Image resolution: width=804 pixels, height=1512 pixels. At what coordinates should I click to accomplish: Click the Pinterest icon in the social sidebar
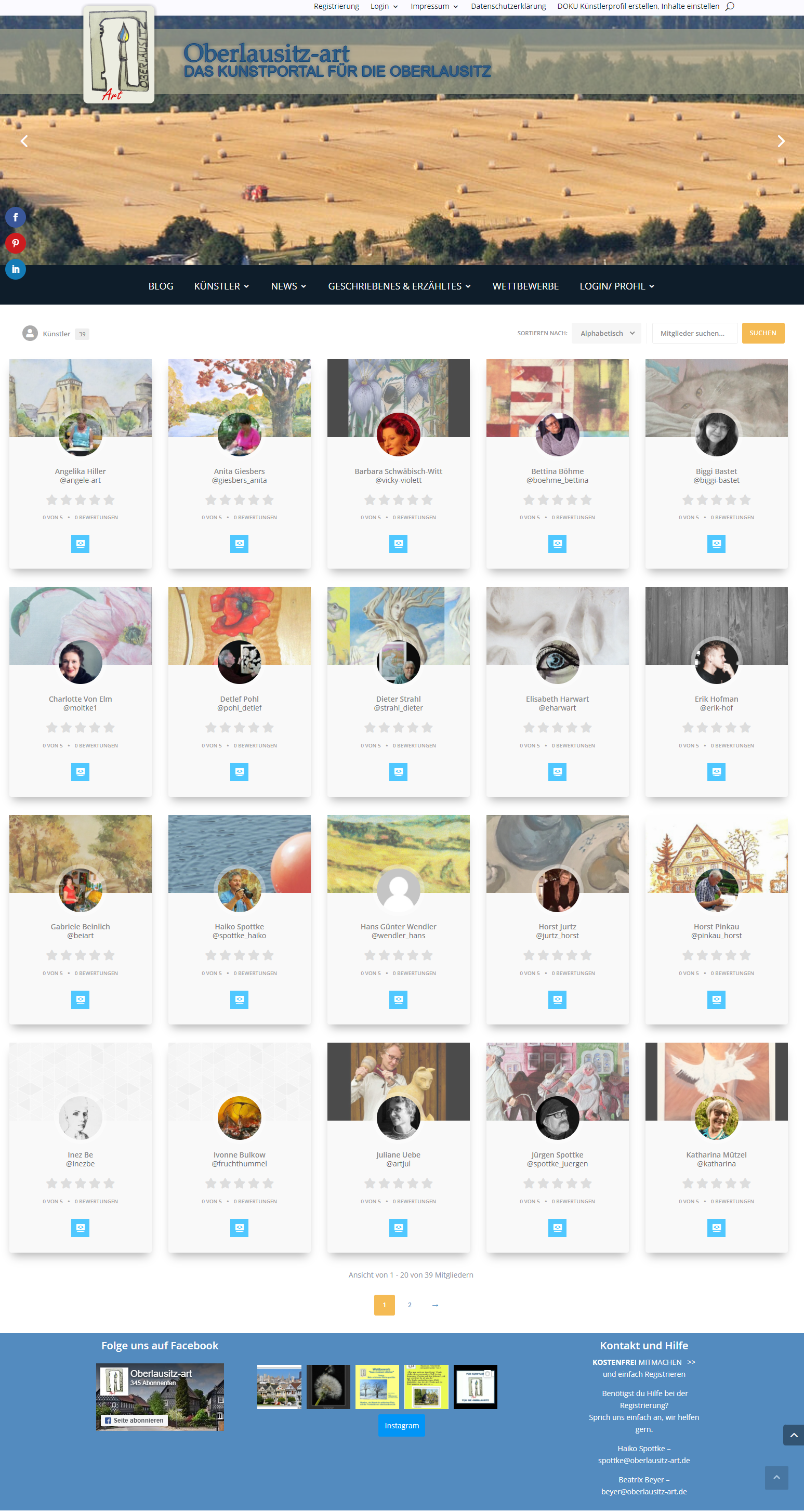[x=15, y=243]
